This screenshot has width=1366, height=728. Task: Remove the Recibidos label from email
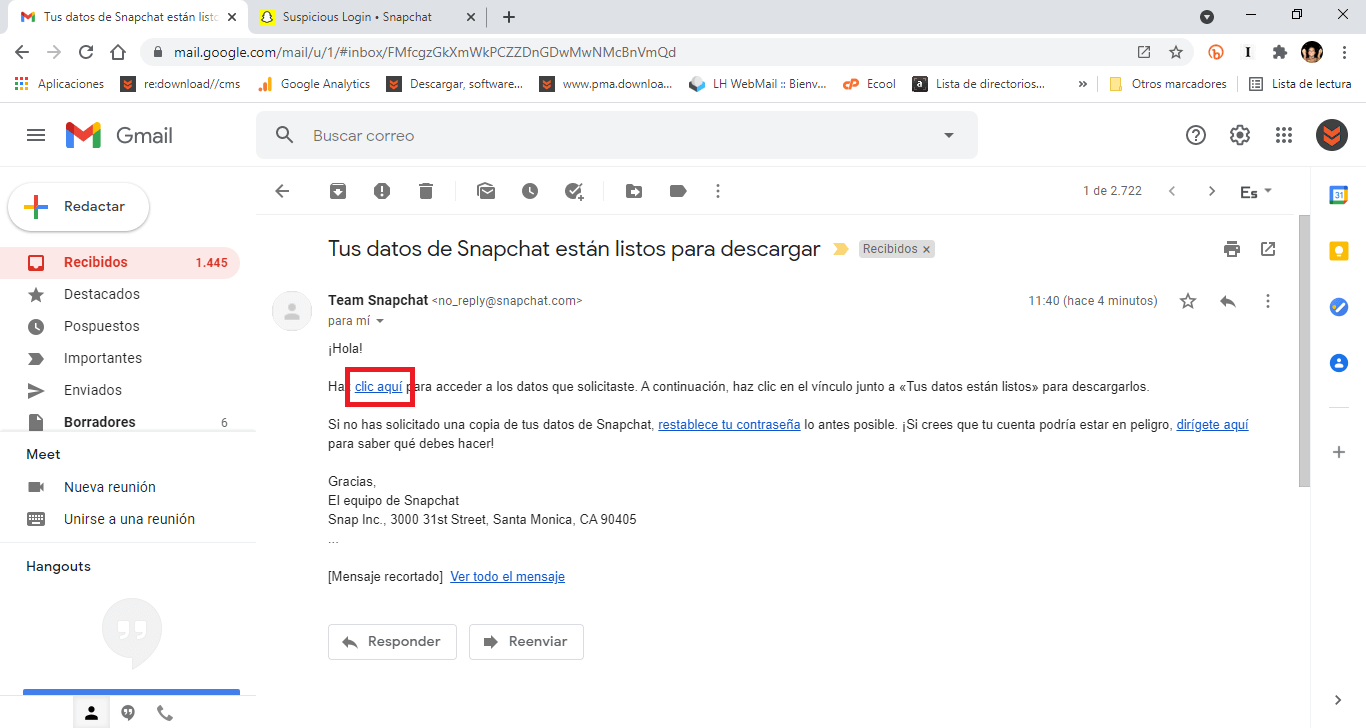[x=926, y=249]
